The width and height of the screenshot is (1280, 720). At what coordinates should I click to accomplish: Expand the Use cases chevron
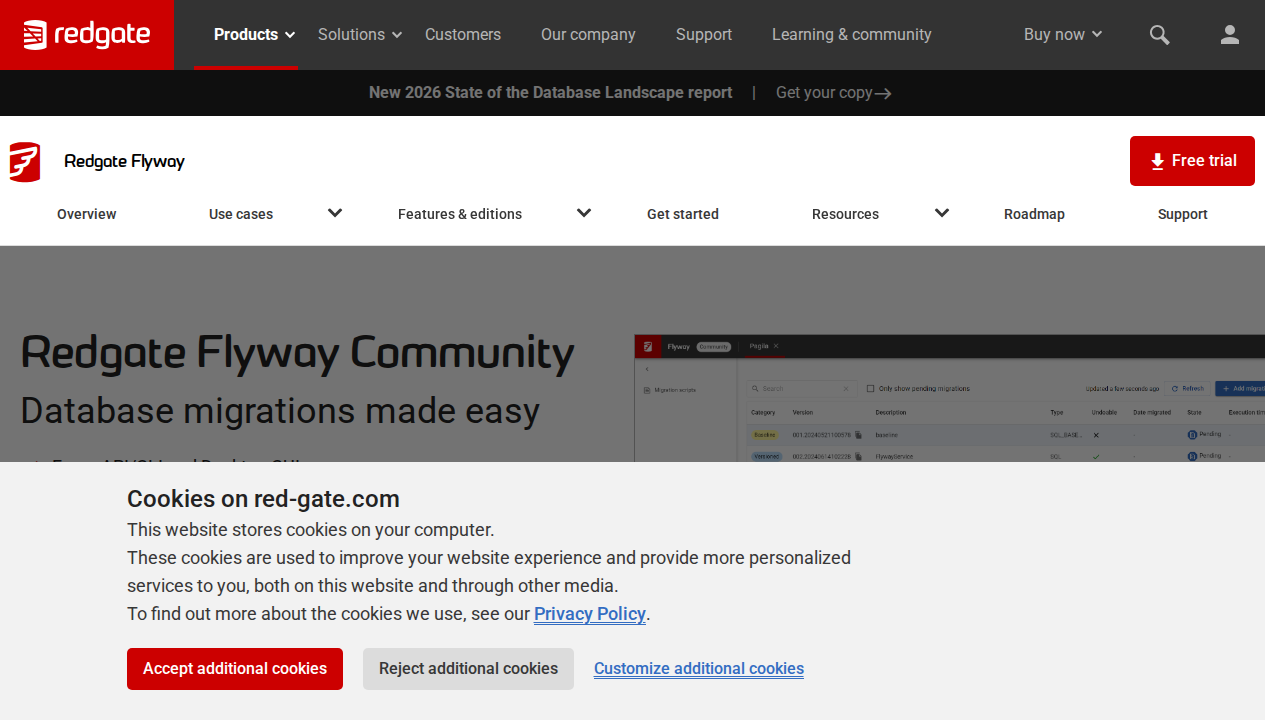(335, 213)
